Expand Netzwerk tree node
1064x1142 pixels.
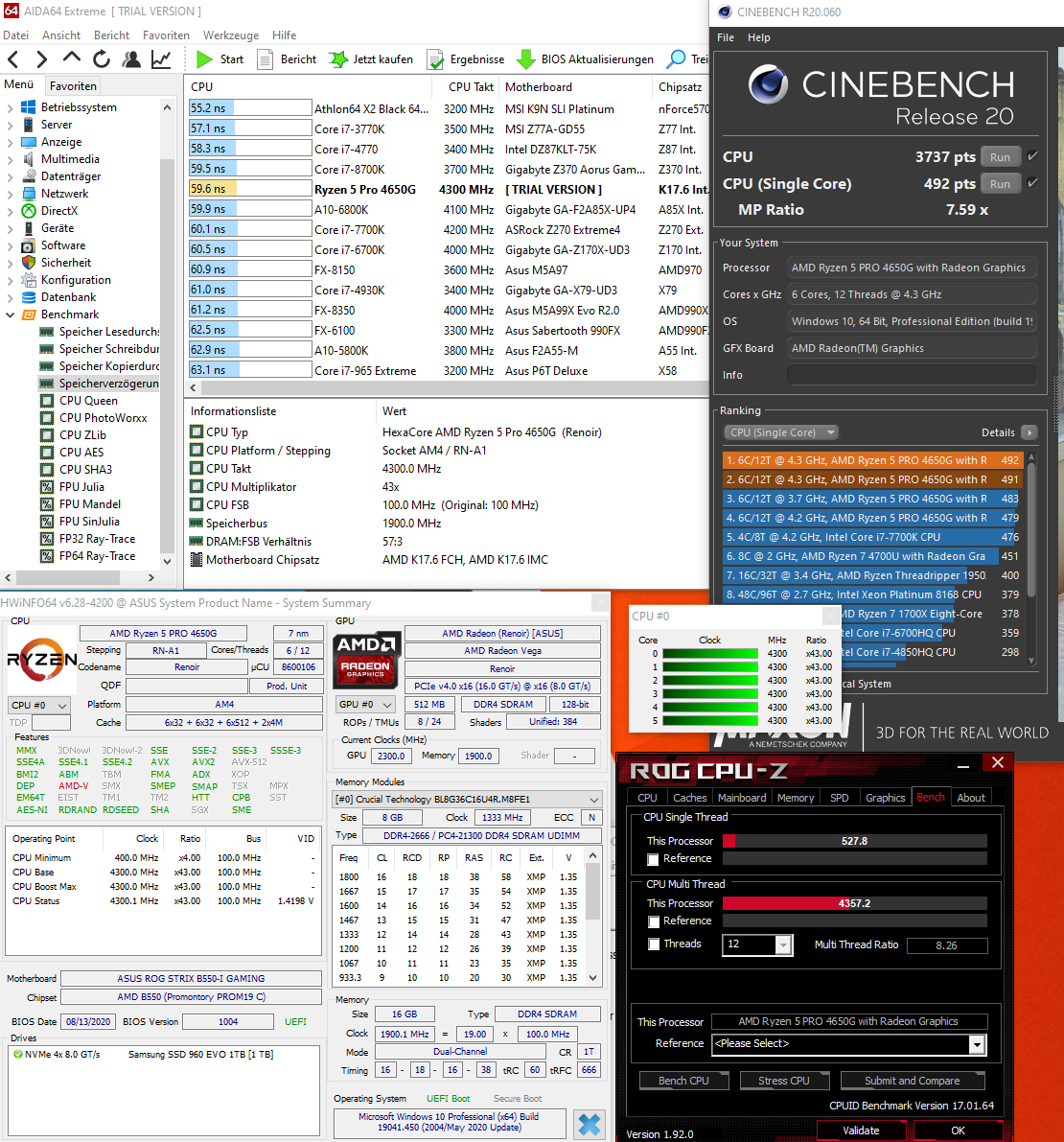pos(10,194)
